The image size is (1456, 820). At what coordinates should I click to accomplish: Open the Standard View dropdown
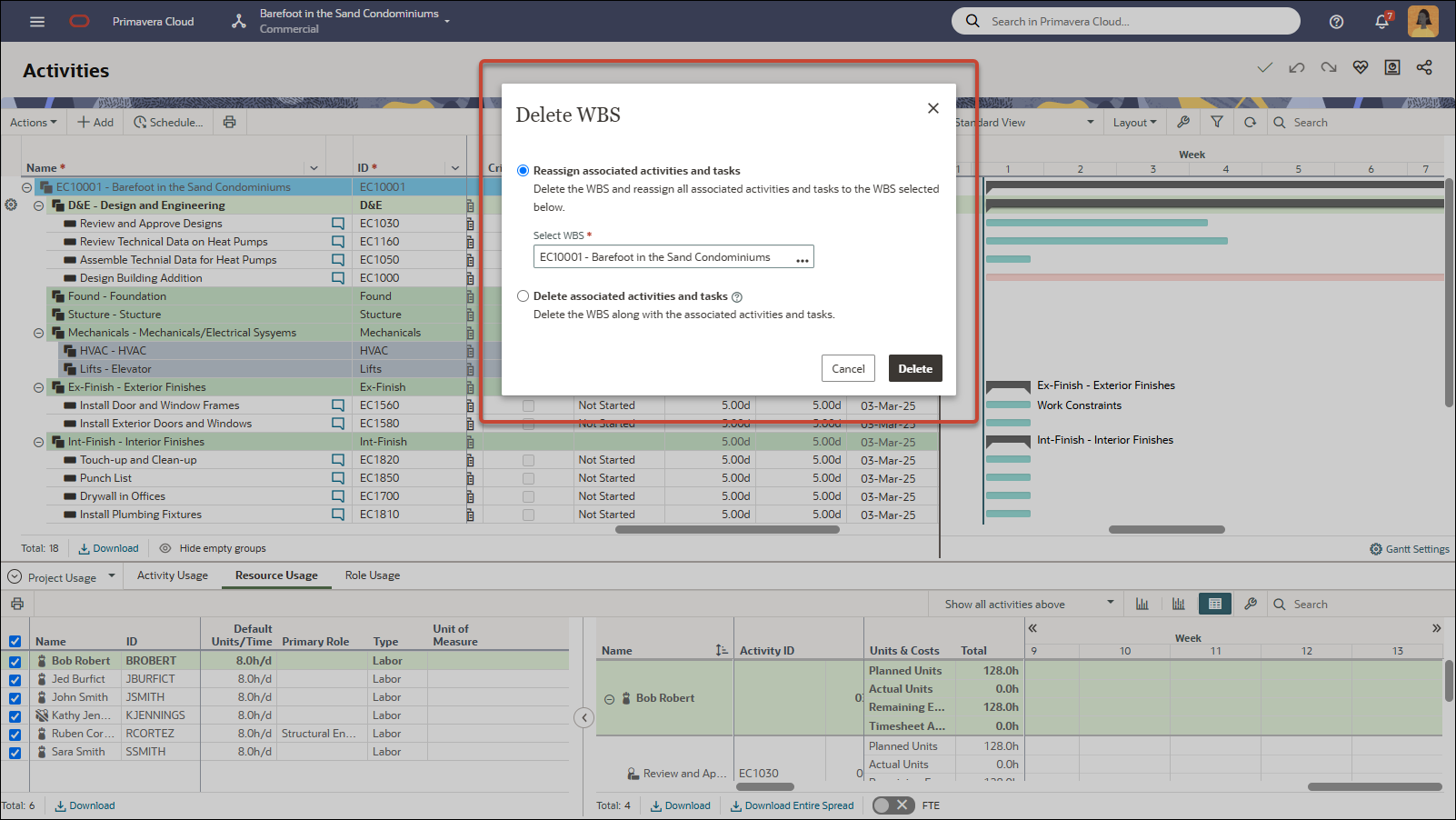(x=1024, y=122)
